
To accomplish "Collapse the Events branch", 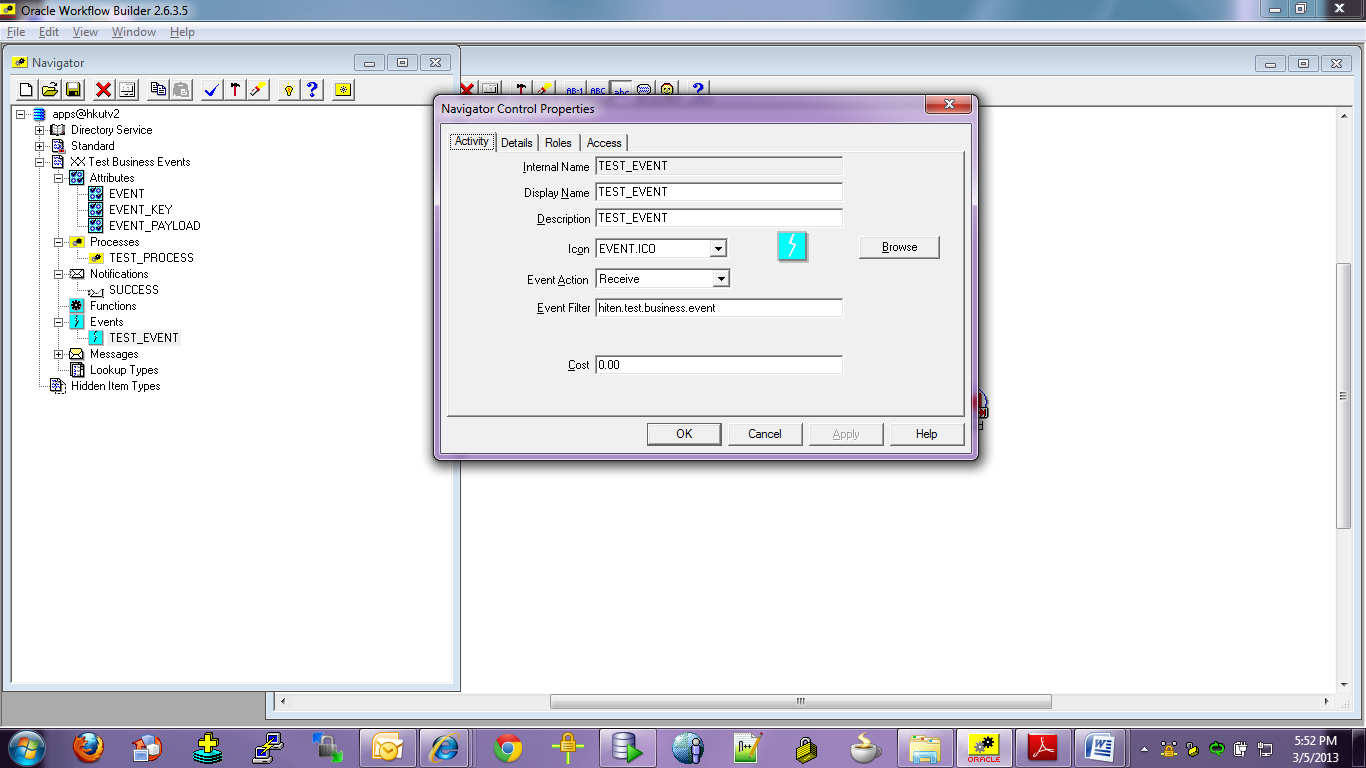I will point(59,322).
